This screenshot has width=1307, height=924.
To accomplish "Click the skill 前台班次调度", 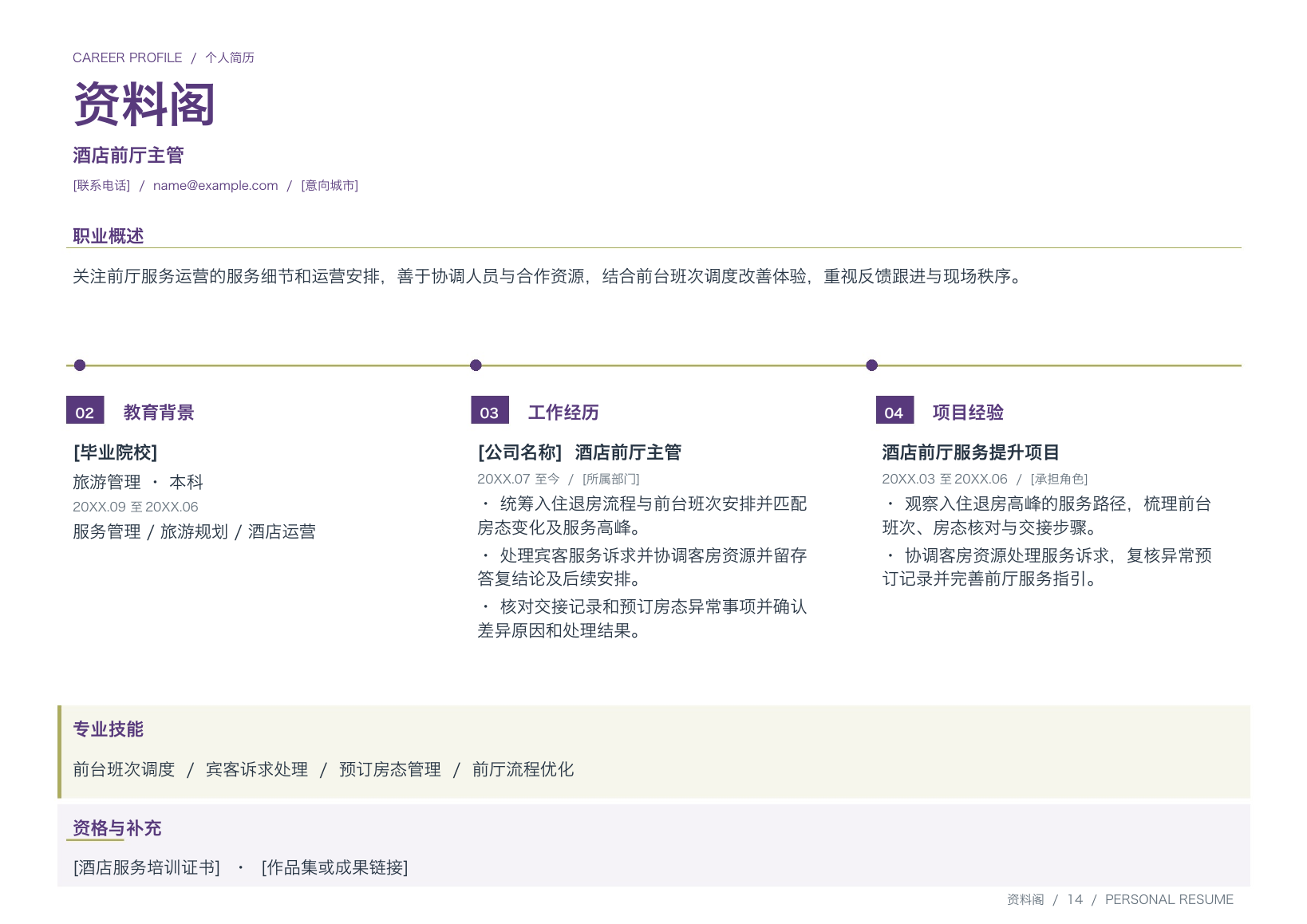I will (124, 769).
